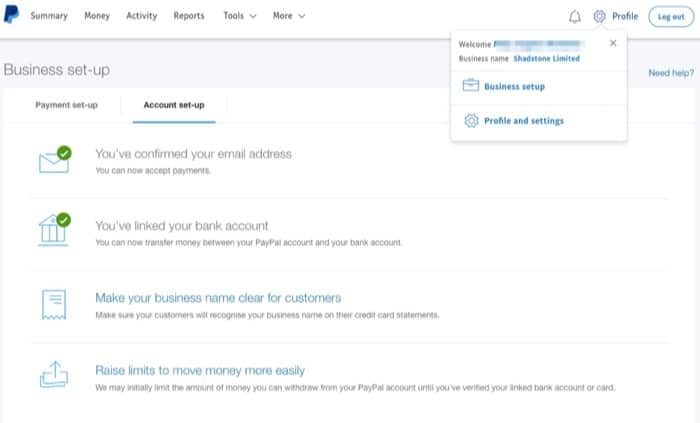Click the receipt icon for business name
Image resolution: width=700 pixels, height=423 pixels.
pos(54,303)
